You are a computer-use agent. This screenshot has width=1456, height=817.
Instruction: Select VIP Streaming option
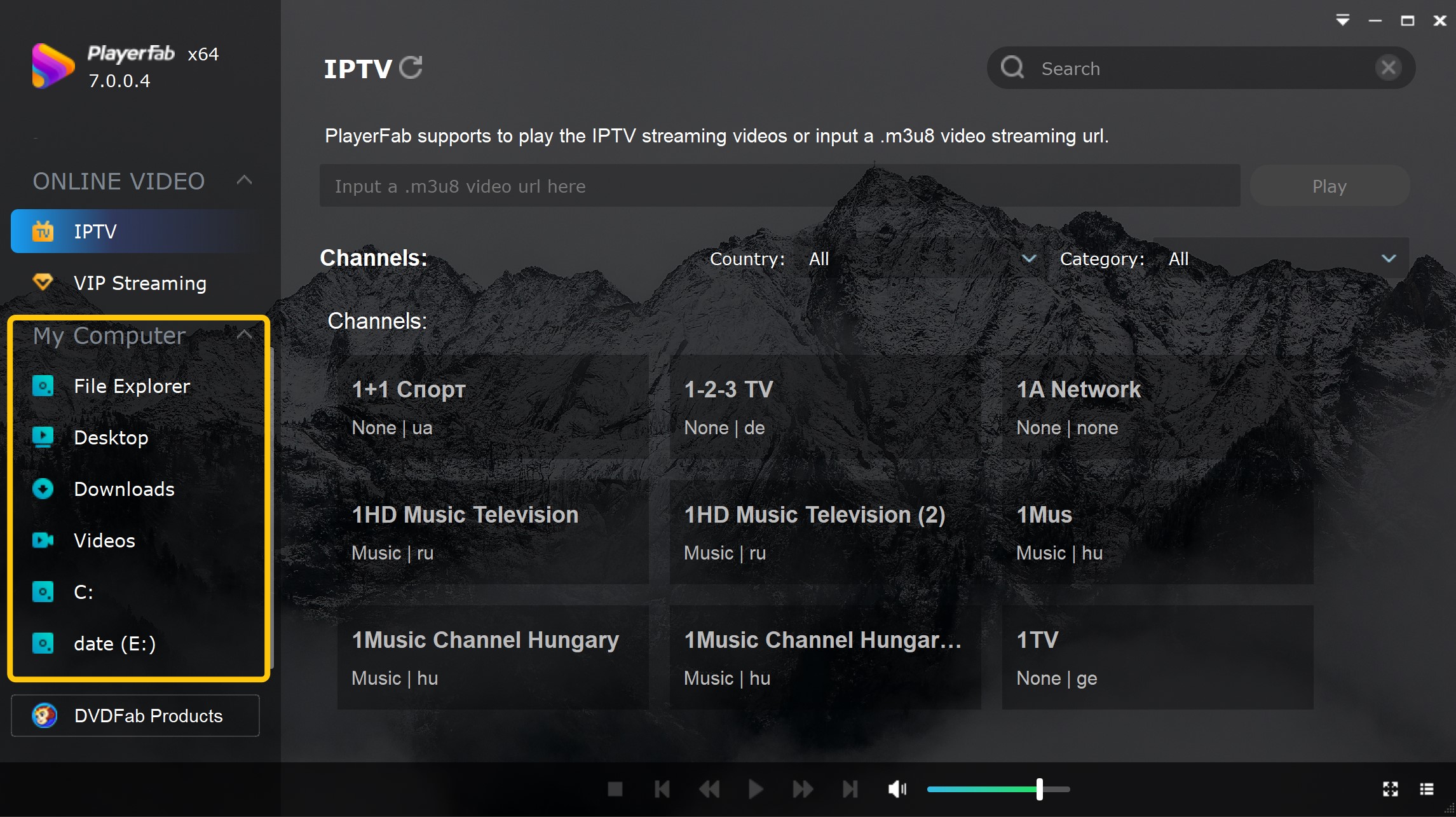click(x=141, y=283)
